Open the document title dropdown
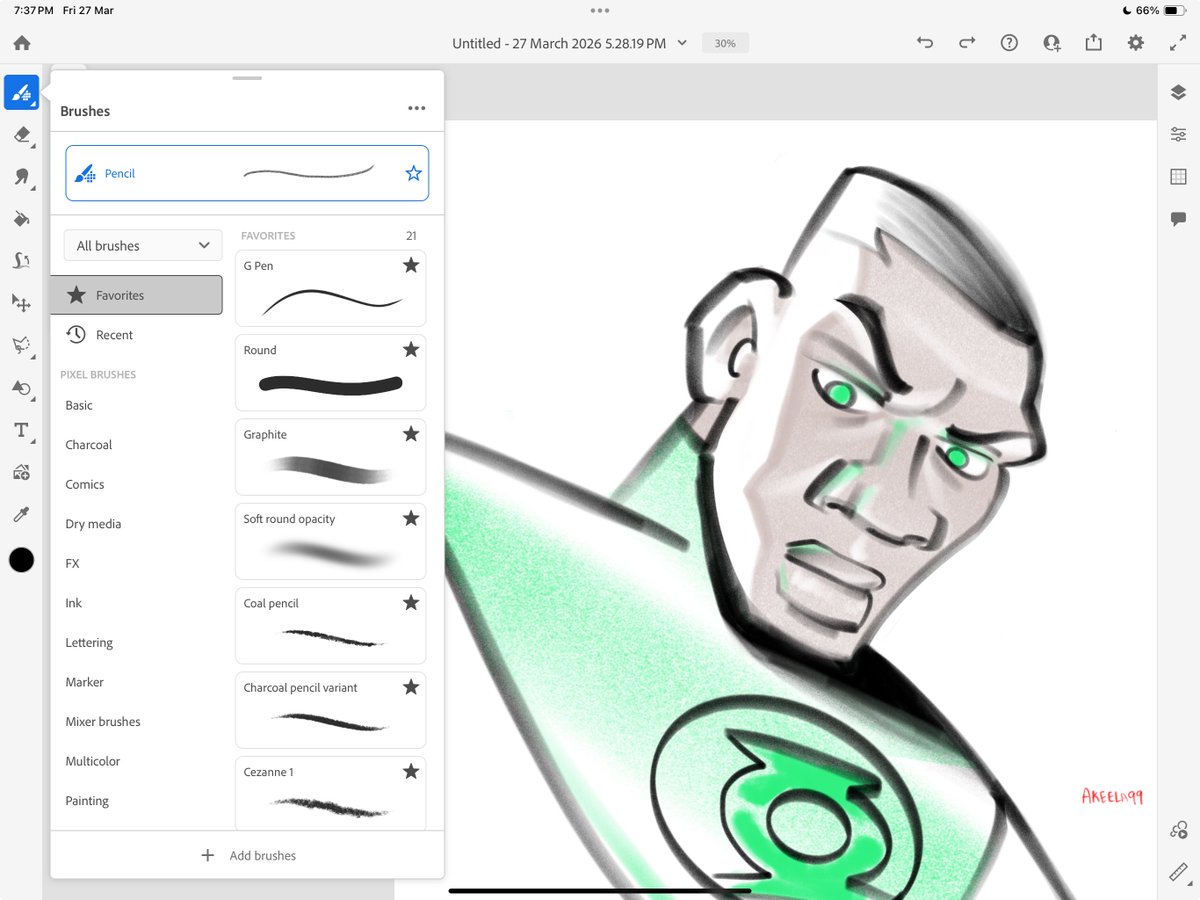 570,43
